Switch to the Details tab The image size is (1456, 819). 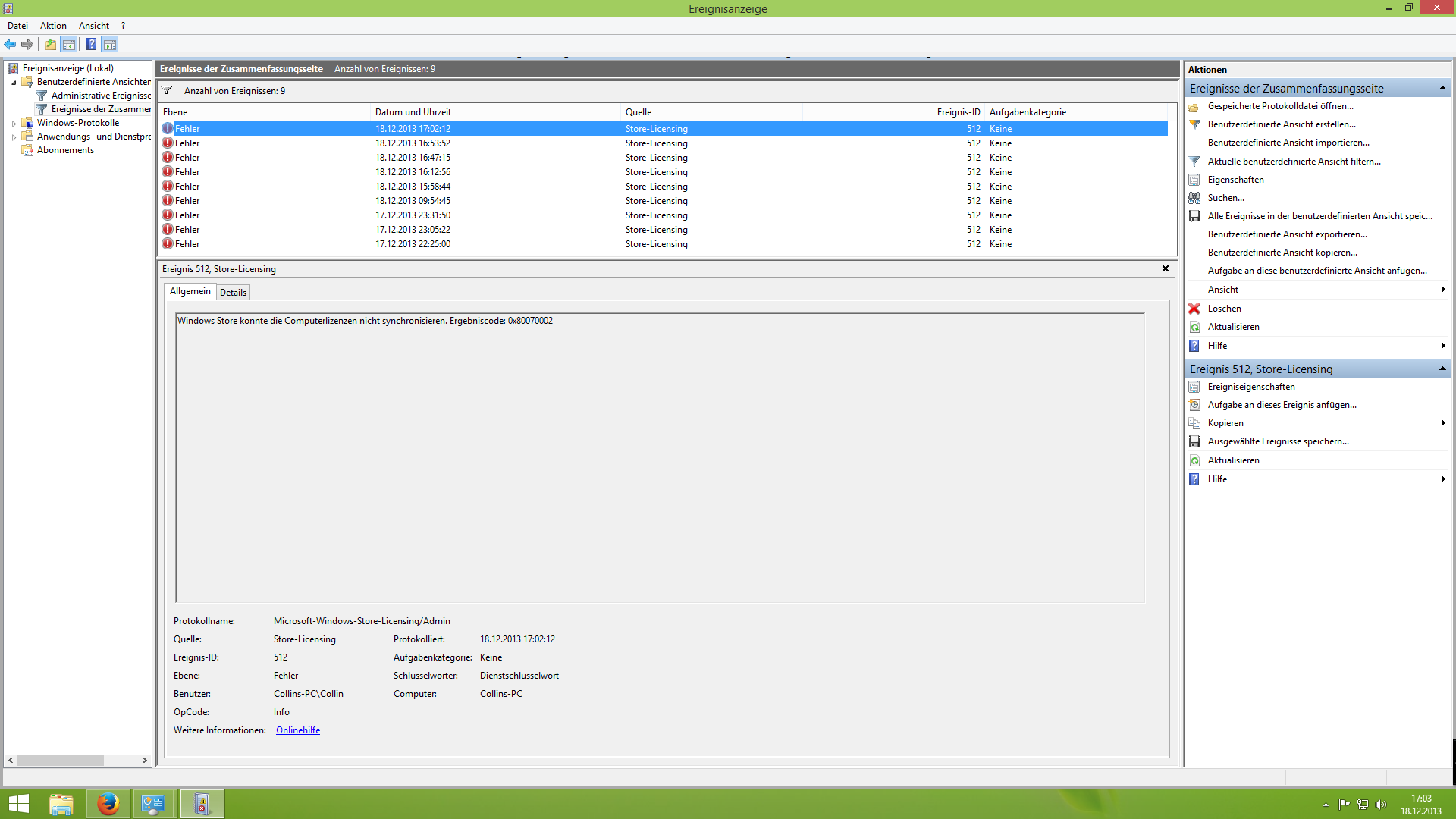click(x=233, y=292)
